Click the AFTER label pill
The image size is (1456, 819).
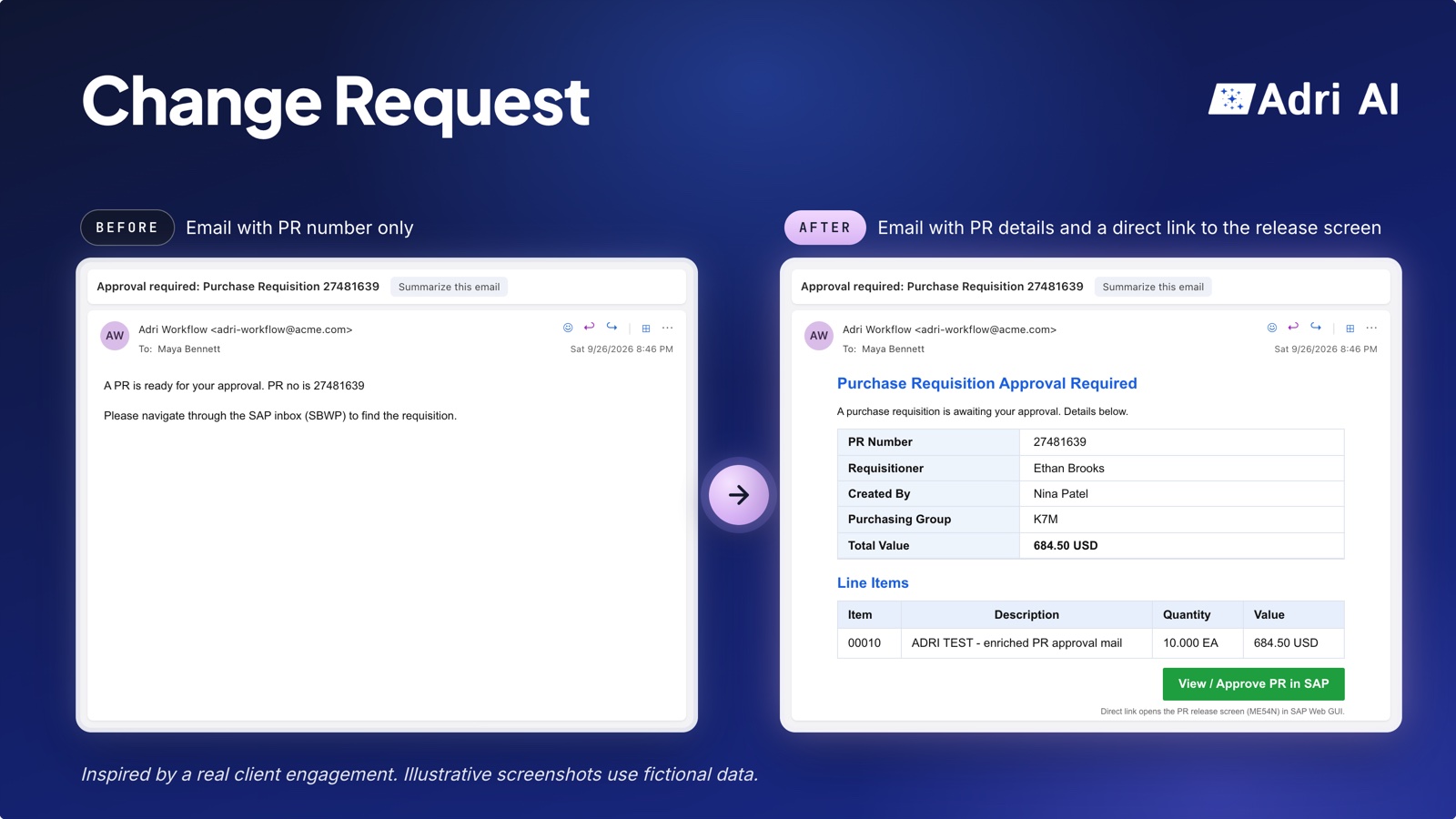coord(825,227)
